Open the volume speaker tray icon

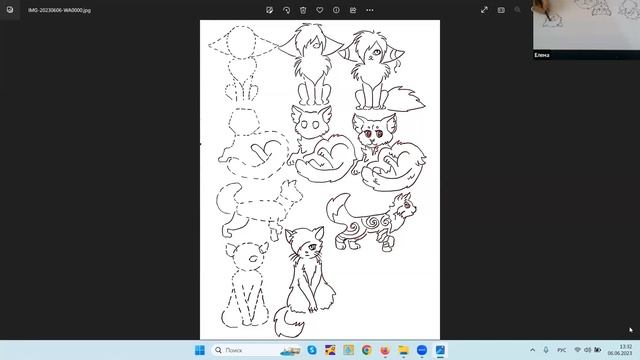[587, 350]
